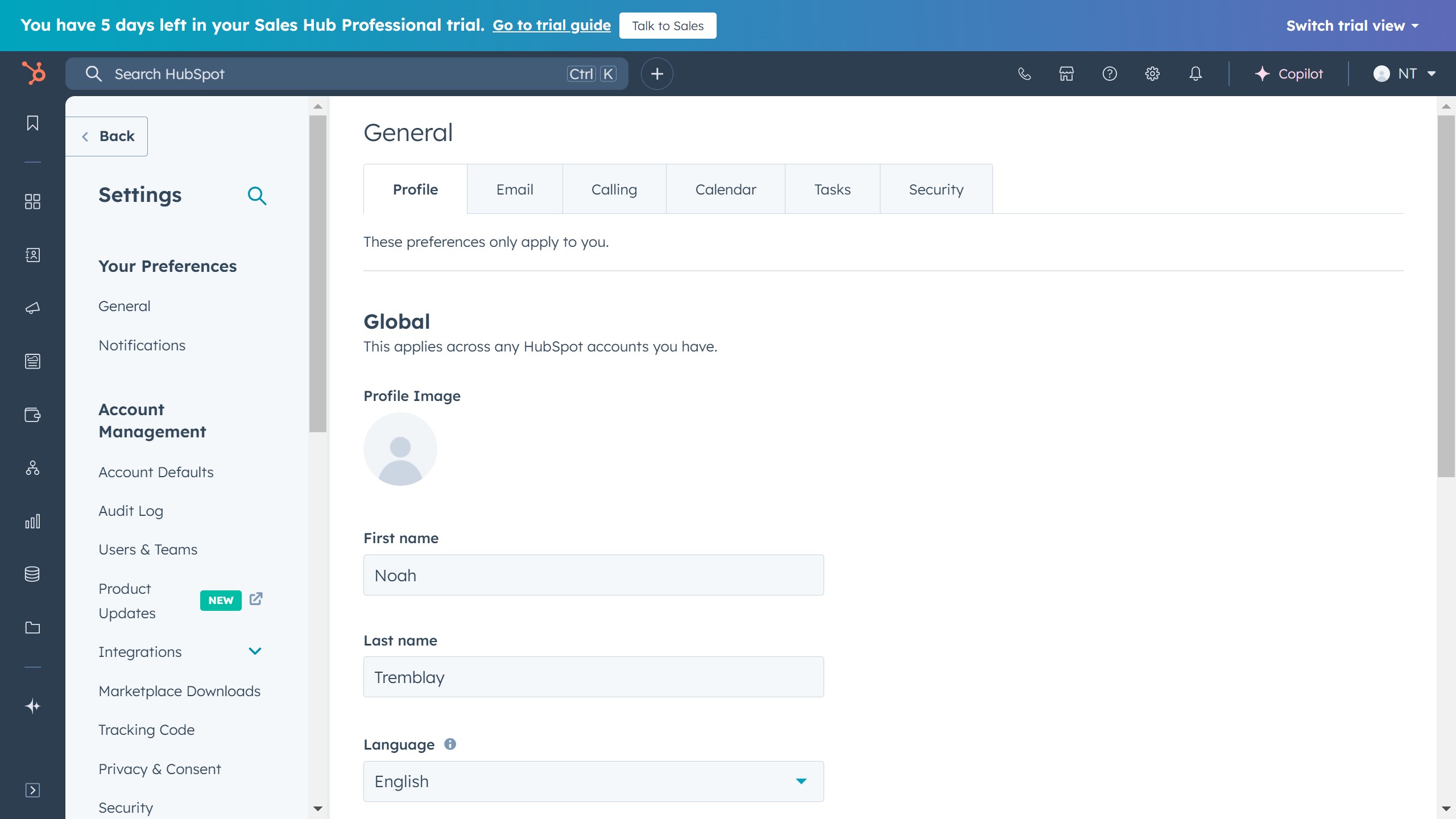Viewport: 1456px width, 819px height.
Task: Open Audit Log in sidebar
Action: [131, 511]
